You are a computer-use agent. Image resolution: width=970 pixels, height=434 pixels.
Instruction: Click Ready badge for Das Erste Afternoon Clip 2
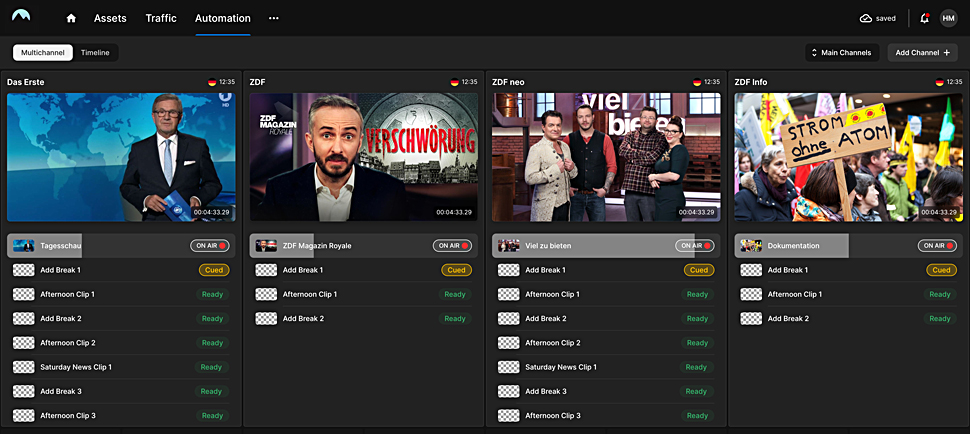[x=212, y=343]
